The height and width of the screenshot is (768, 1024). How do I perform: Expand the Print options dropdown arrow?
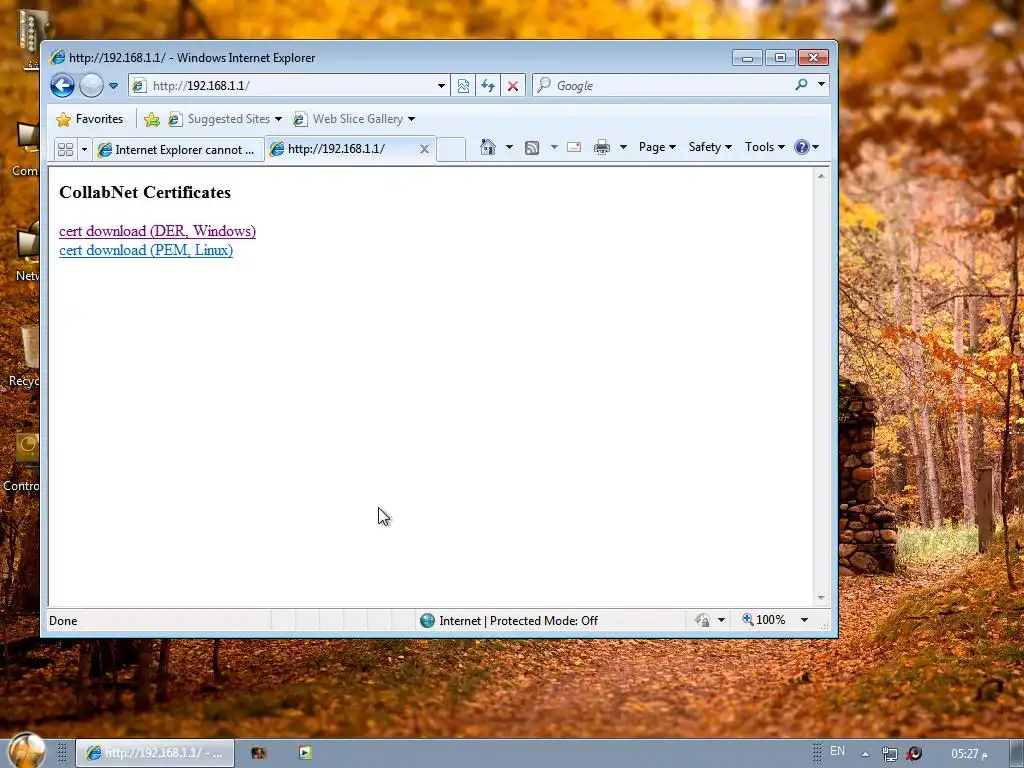pyautogui.click(x=623, y=147)
